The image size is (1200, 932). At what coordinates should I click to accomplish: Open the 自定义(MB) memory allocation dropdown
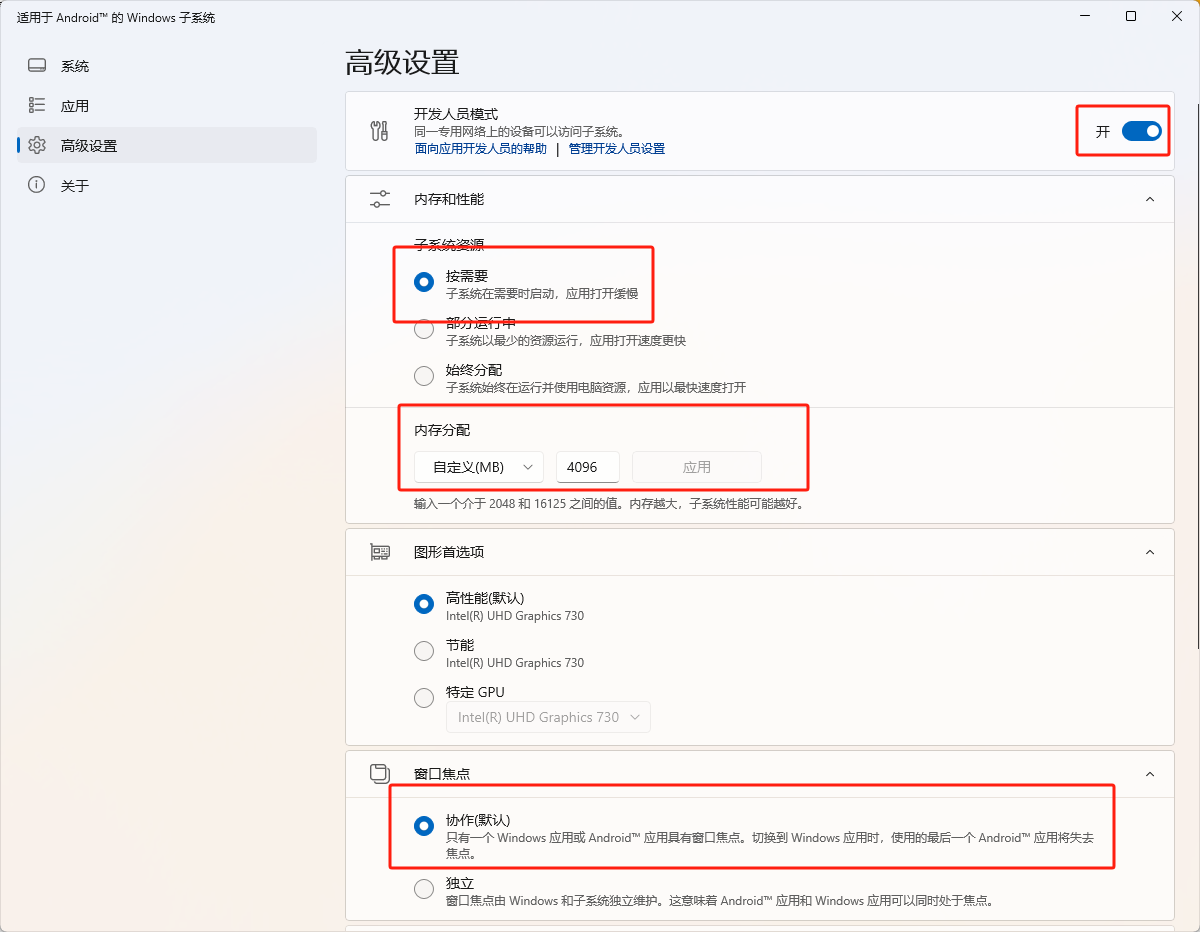coord(479,467)
